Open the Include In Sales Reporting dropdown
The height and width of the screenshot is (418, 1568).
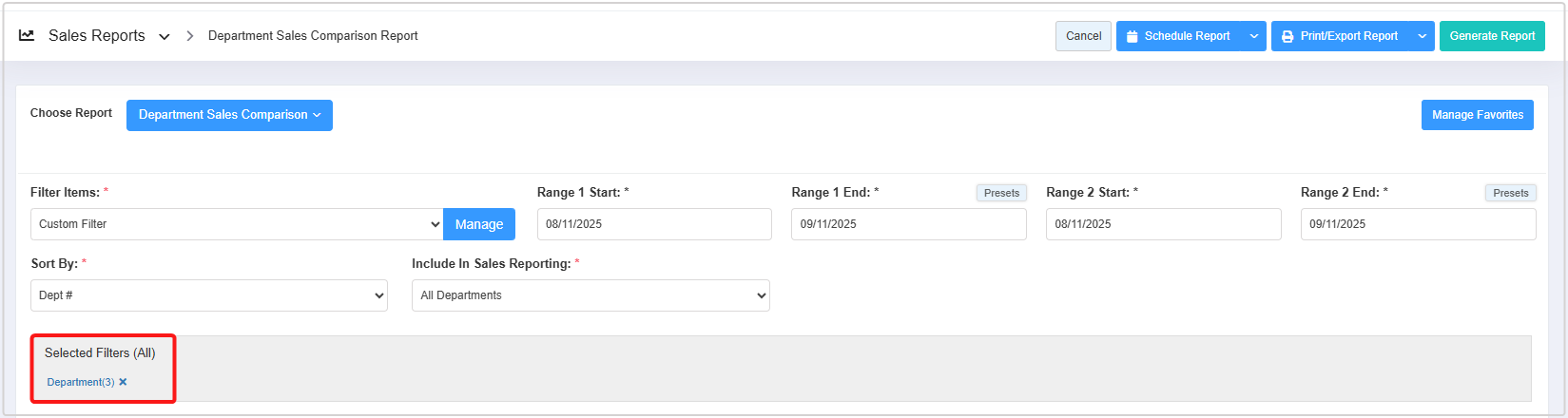click(590, 295)
